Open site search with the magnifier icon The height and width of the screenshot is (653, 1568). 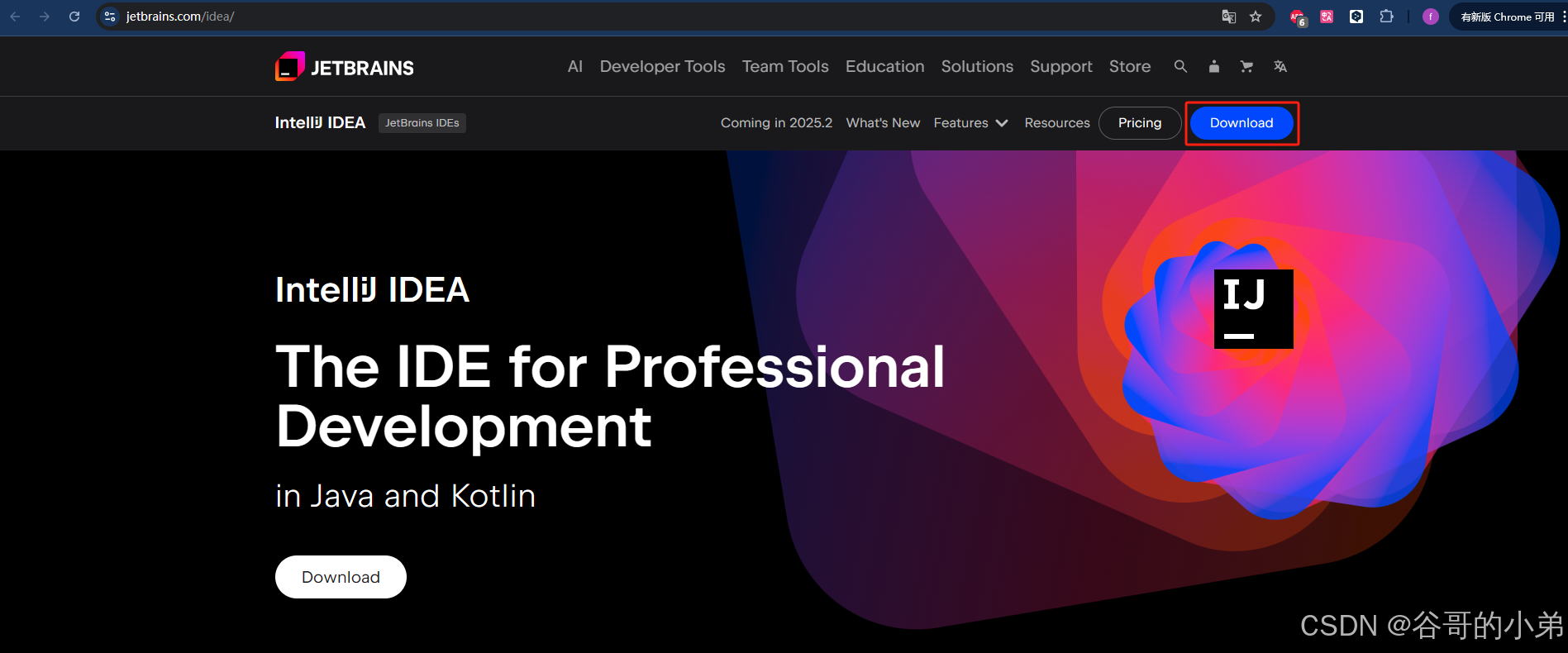coord(1180,66)
